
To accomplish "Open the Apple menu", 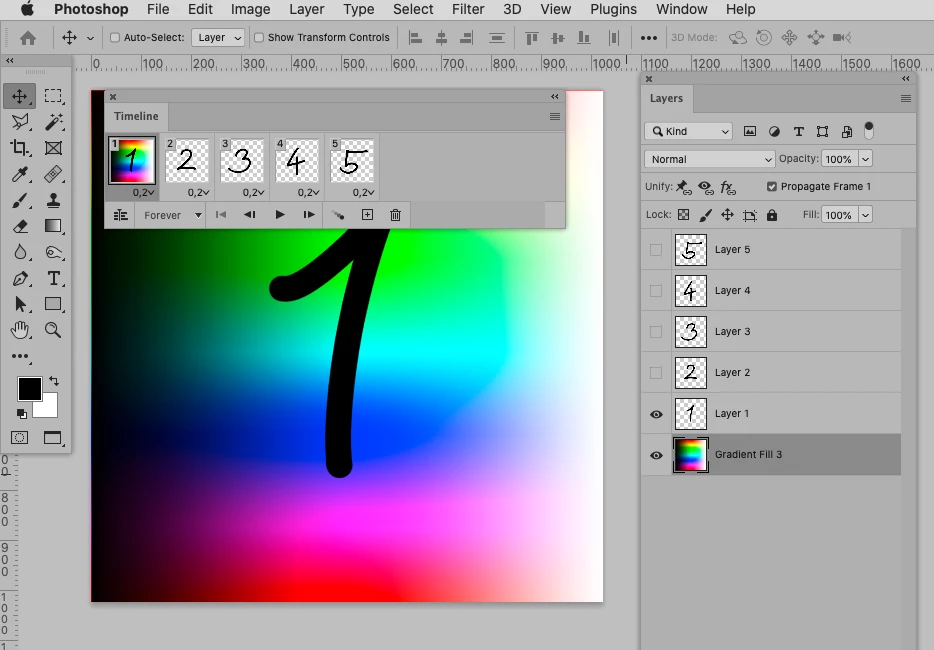I will (27, 9).
